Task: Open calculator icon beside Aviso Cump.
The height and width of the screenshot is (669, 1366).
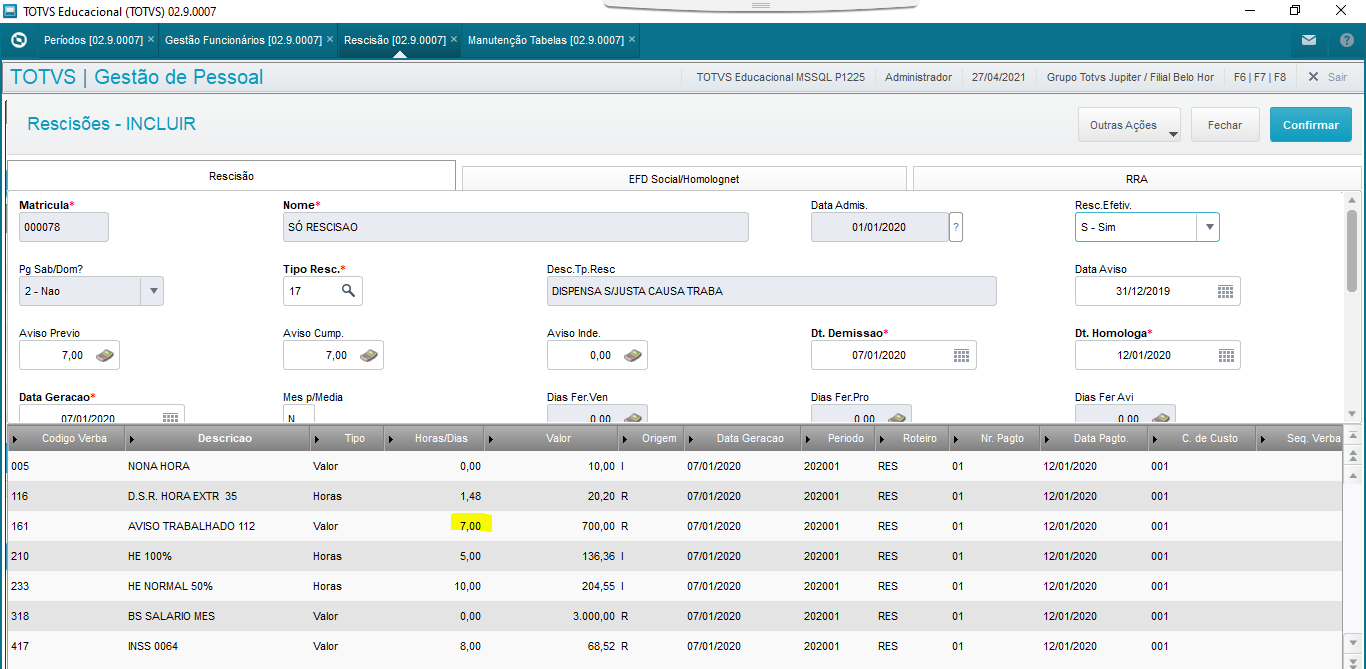Action: (x=368, y=355)
